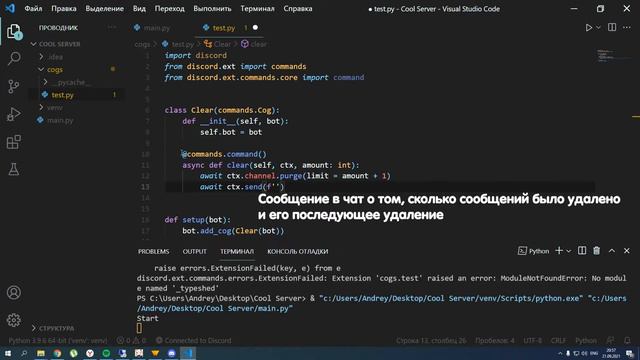Screen dimensions: 640x360
Task: Open the Выполнить menu
Action: [212, 9]
